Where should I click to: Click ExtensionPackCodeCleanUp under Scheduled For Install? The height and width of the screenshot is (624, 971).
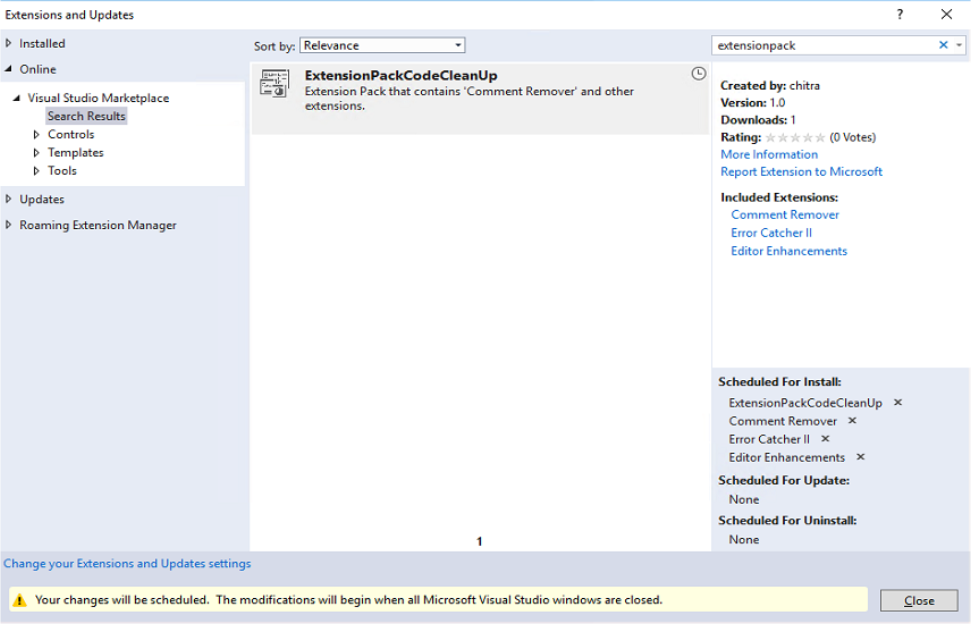click(805, 403)
